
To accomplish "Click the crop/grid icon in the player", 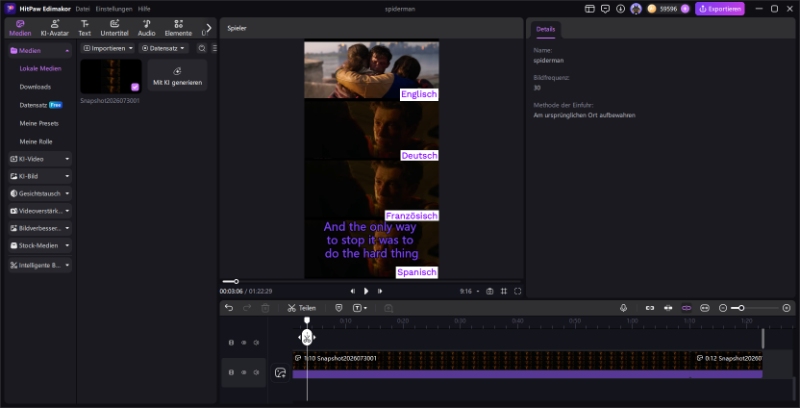I will 504,291.
